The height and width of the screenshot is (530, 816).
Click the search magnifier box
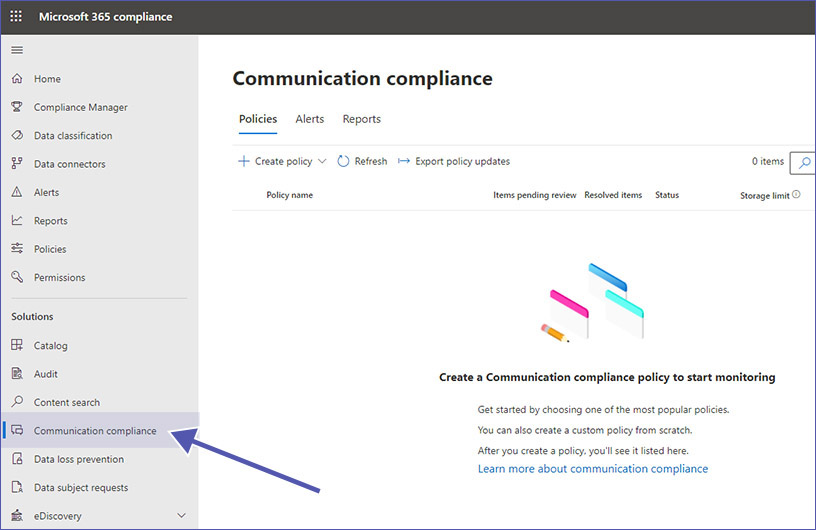802,162
